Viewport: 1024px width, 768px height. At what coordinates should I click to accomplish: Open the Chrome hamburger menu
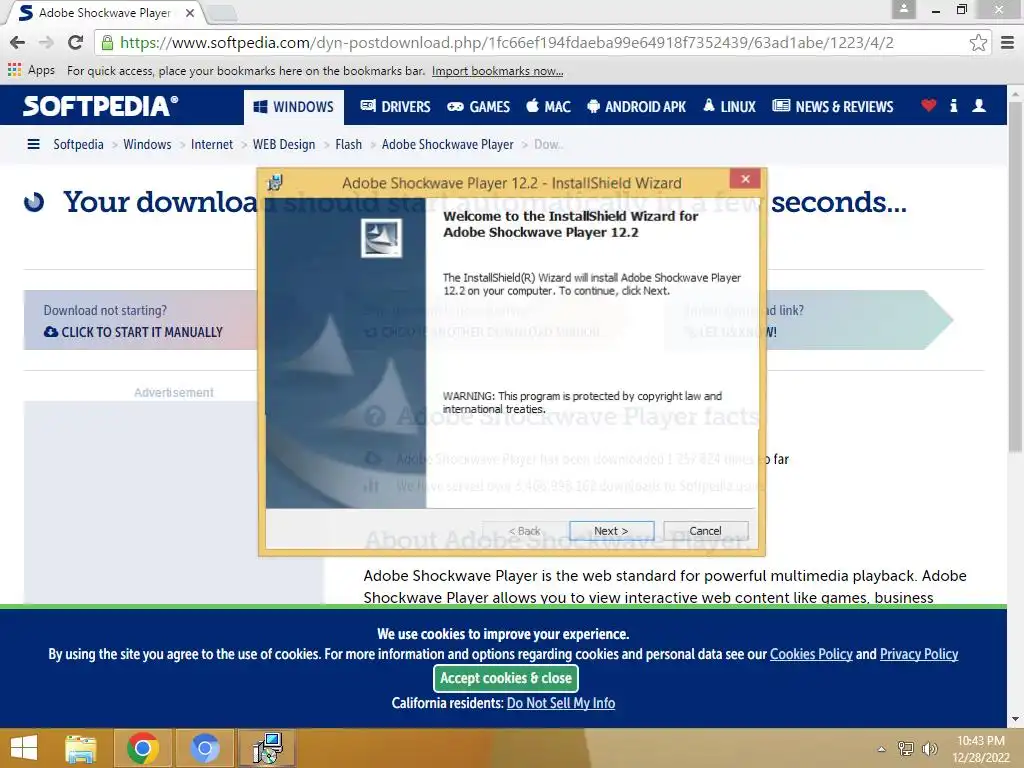(x=1008, y=42)
